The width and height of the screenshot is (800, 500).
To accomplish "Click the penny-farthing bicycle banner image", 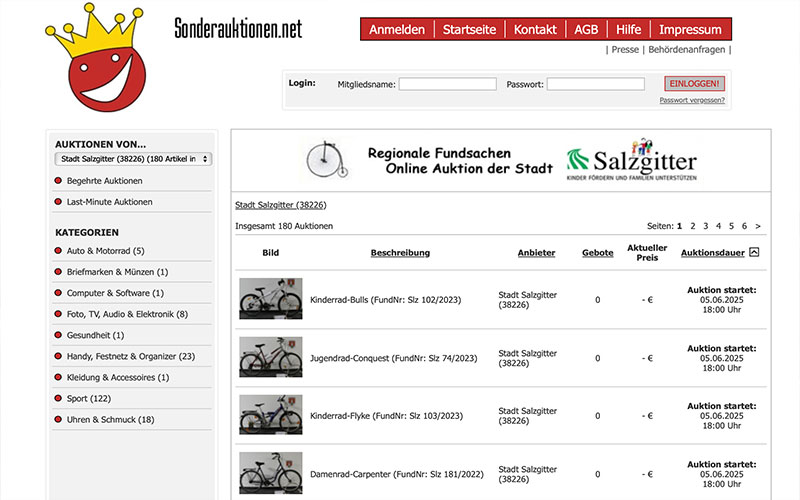I will point(327,160).
